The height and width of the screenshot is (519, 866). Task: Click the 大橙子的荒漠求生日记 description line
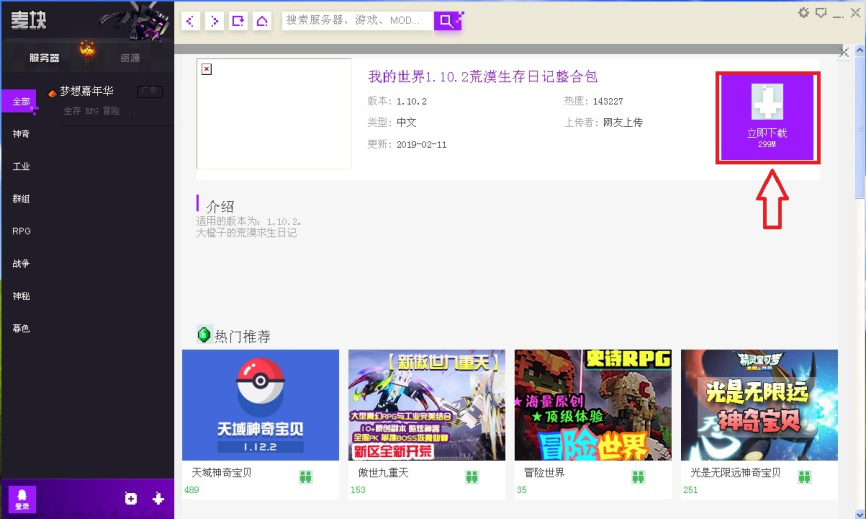pyautogui.click(x=246, y=232)
